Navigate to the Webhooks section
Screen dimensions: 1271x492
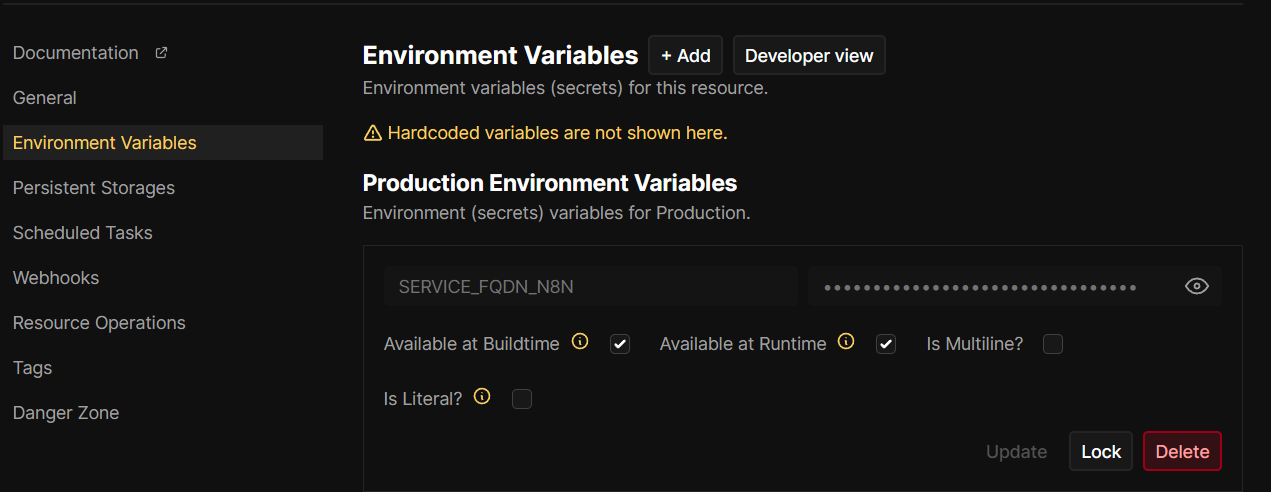click(56, 278)
